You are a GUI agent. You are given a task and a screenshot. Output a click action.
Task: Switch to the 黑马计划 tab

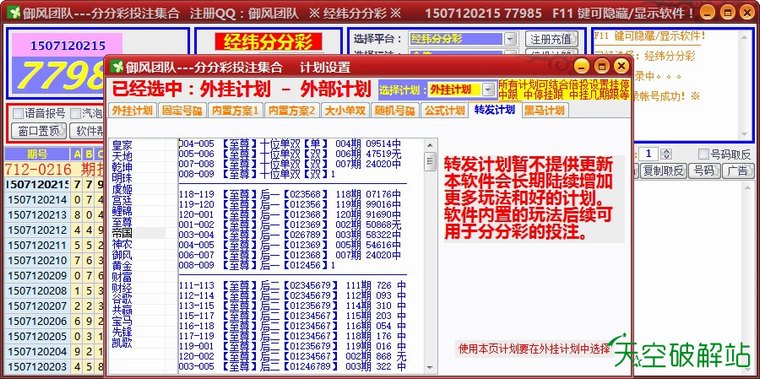point(544,110)
